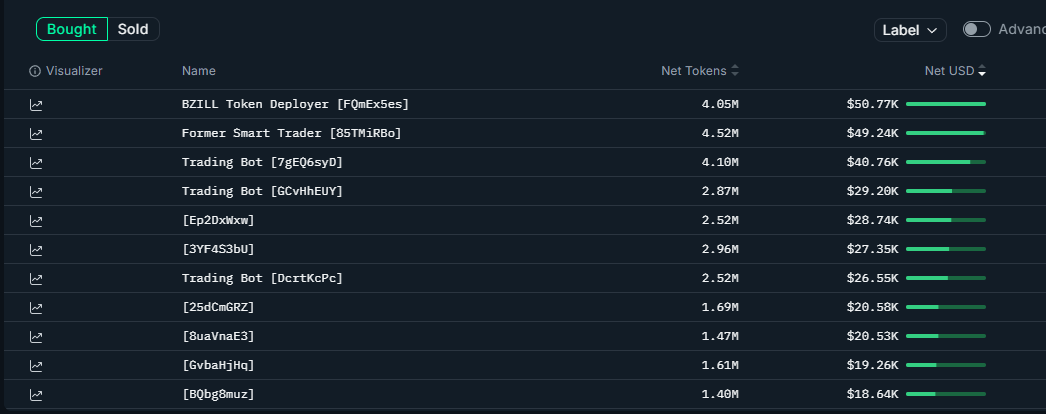1046x414 pixels.
Task: Sort by Net Tokens column arrows
Action: [x=735, y=71]
